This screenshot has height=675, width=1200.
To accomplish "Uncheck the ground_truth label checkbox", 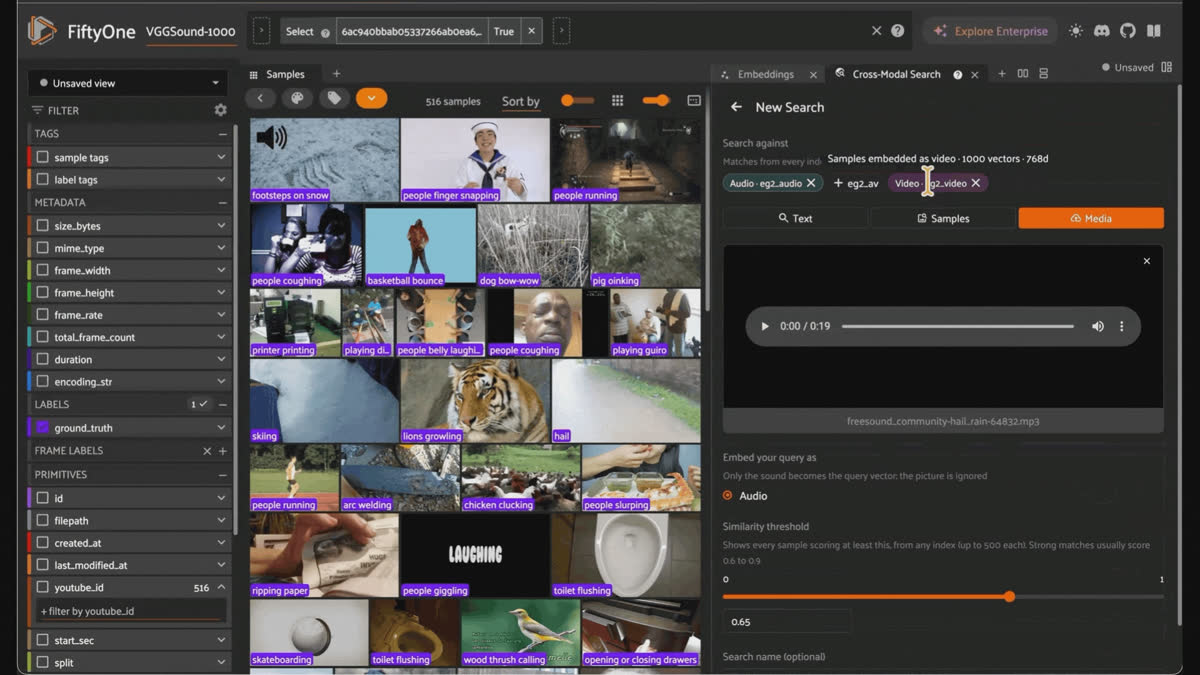I will [43, 428].
